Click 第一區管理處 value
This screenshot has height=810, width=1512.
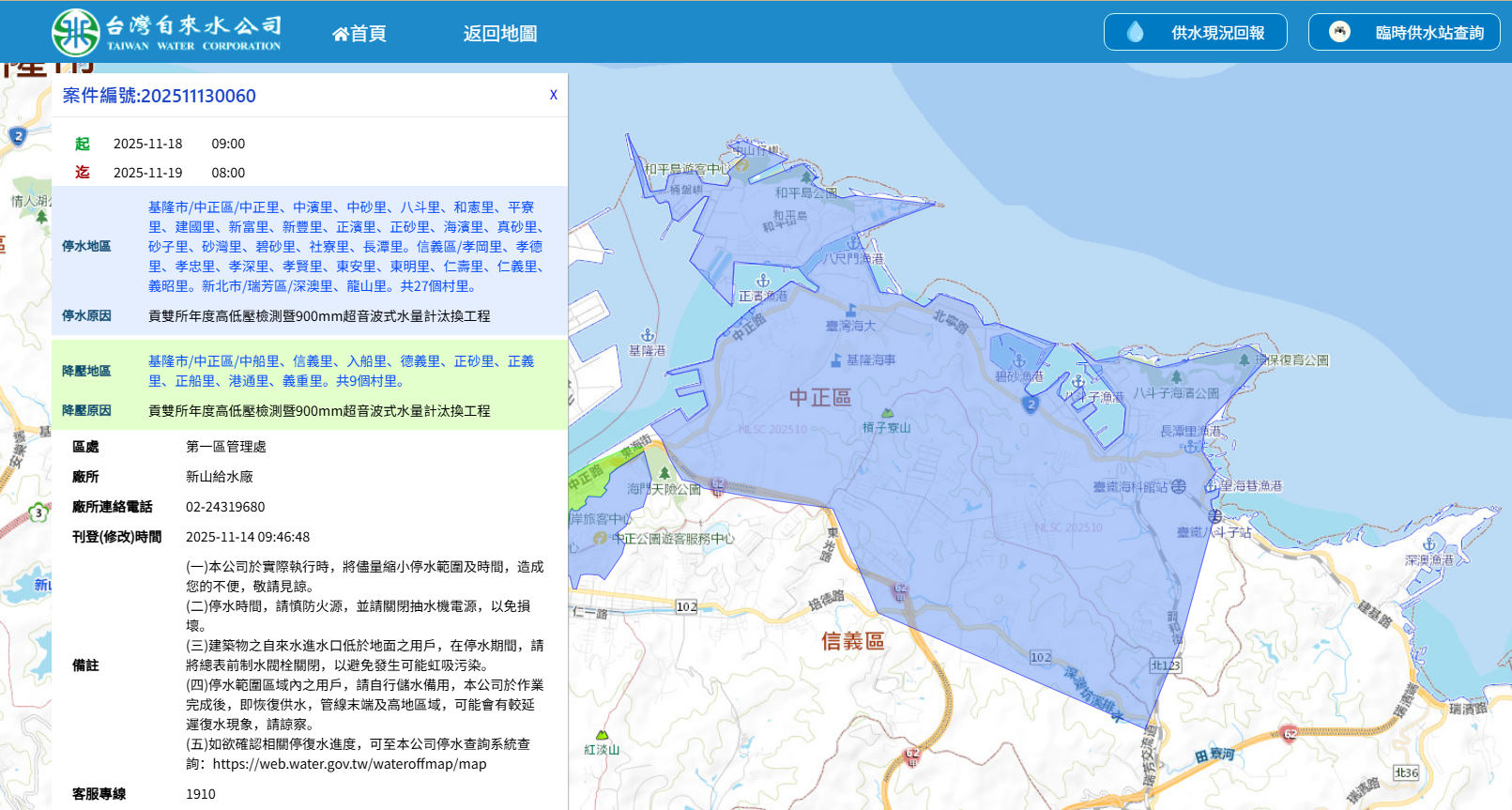(x=226, y=447)
